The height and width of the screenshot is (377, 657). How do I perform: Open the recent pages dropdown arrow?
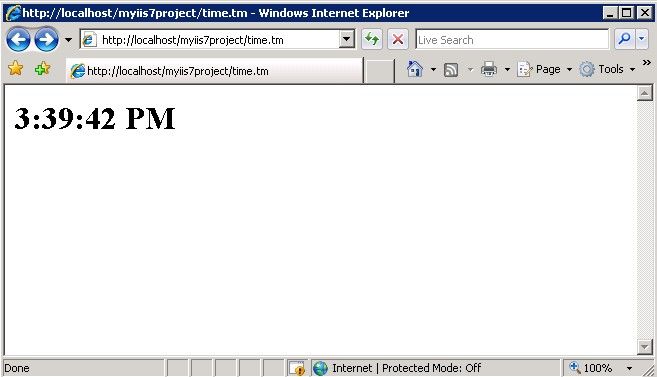[x=68, y=40]
